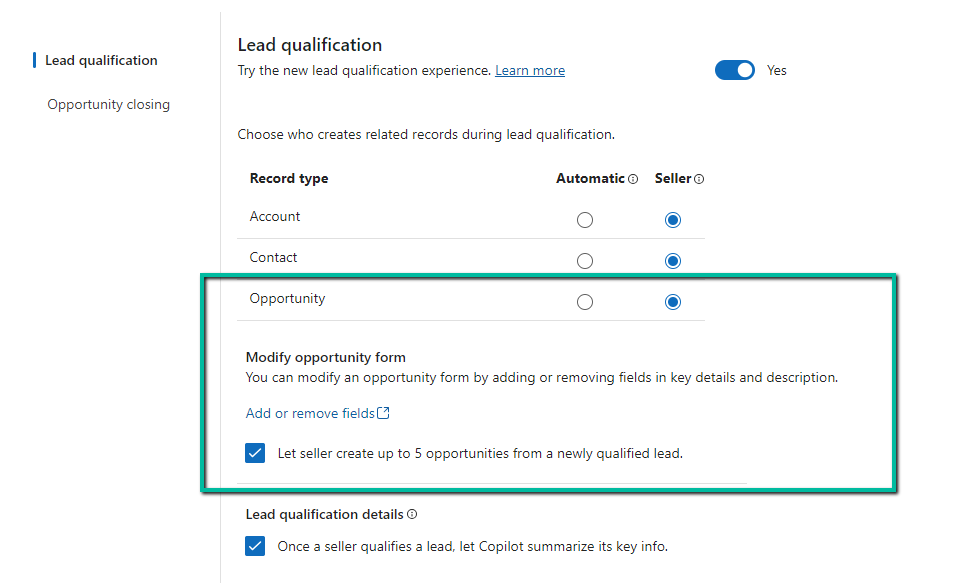964x583 pixels.
Task: Uncheck the Copilot lead summary option
Action: point(255,545)
